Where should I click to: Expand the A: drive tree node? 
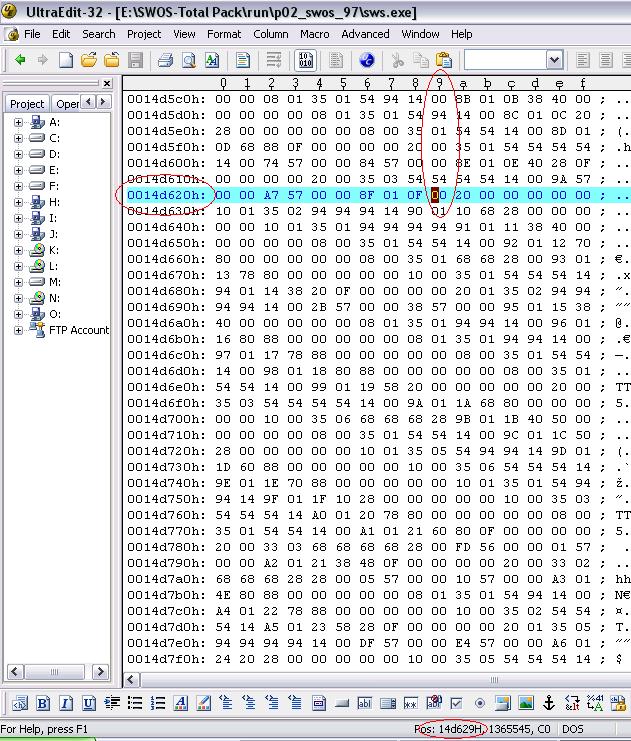[x=19, y=122]
